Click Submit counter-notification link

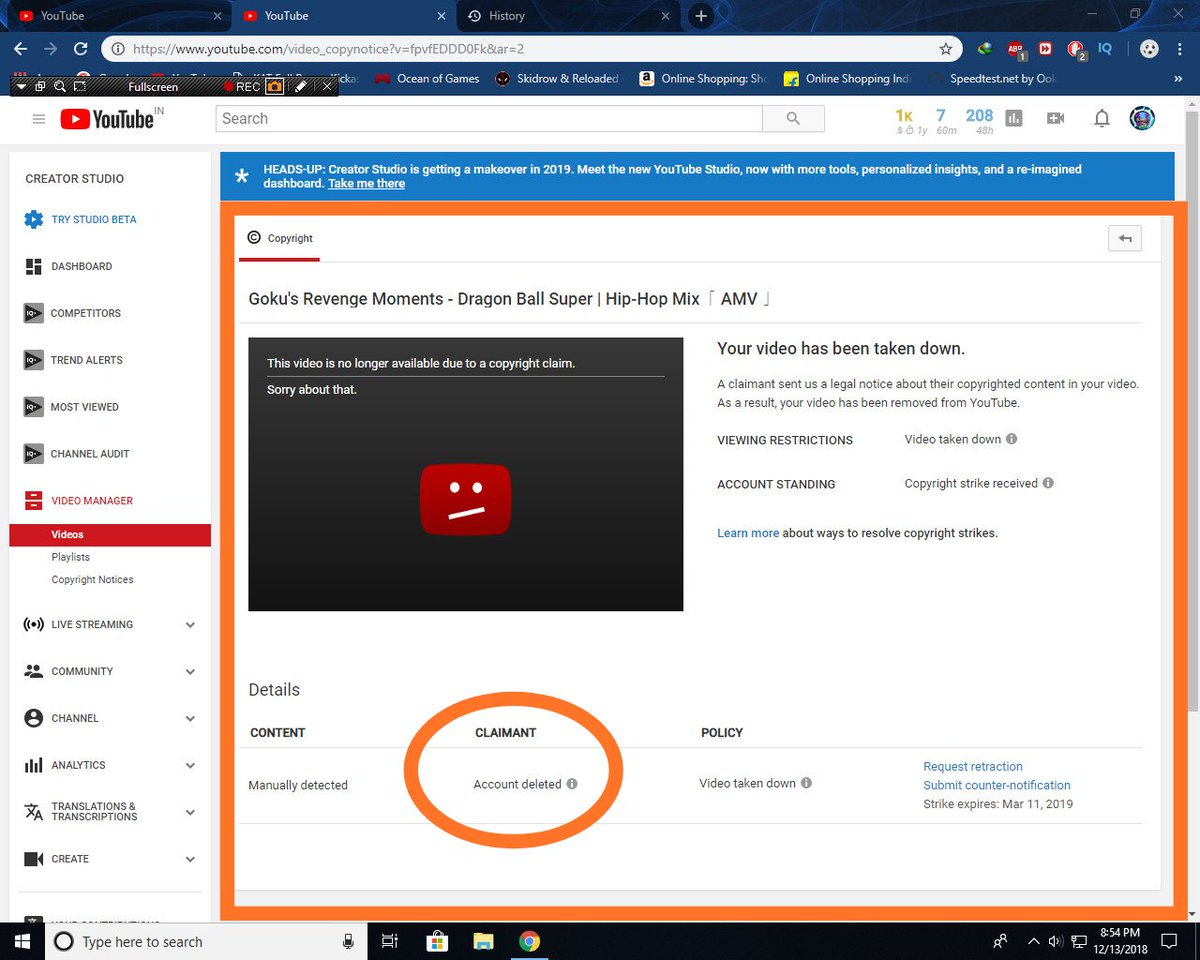(997, 786)
